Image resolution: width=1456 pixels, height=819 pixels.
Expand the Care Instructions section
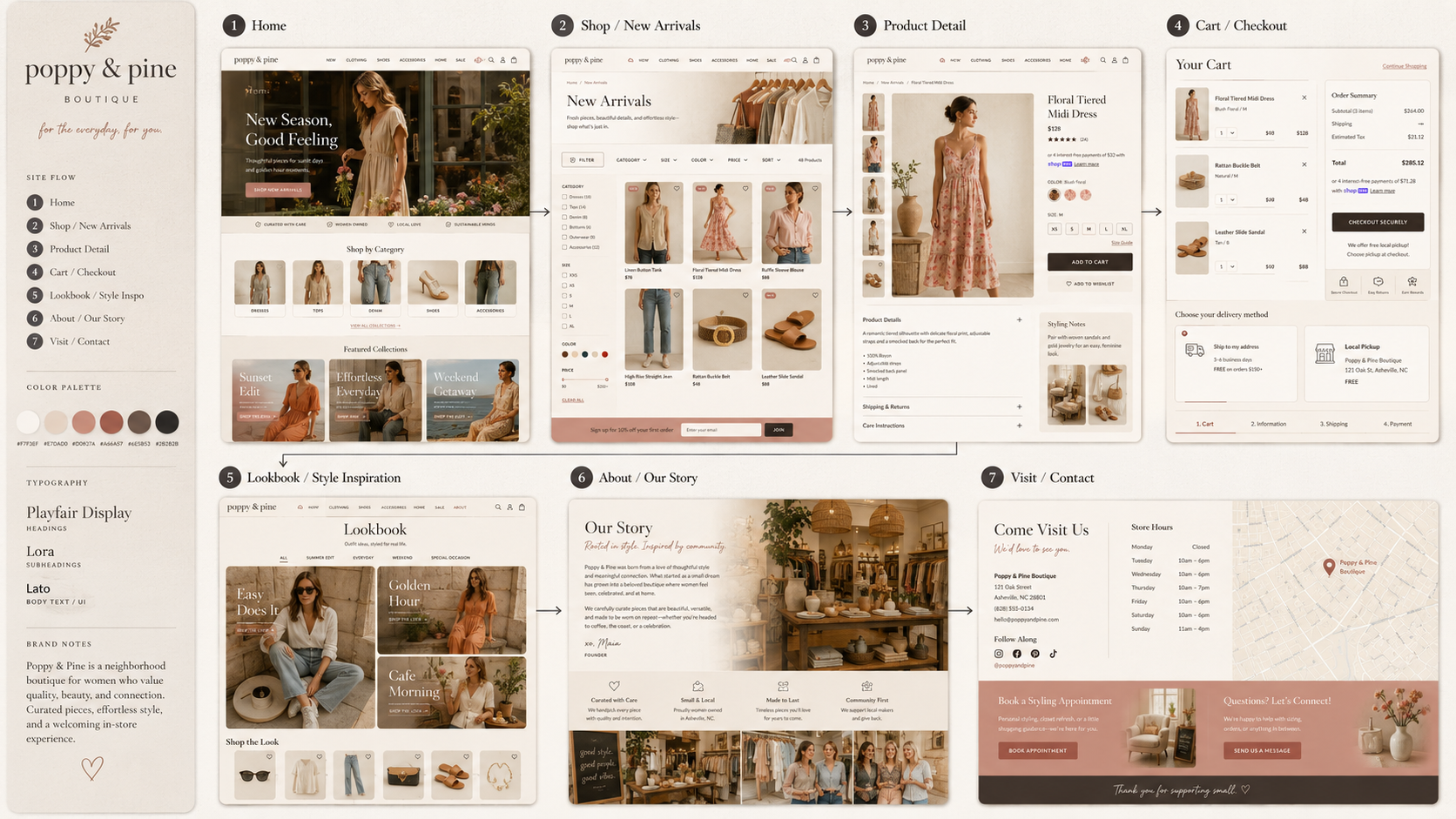point(1019,426)
